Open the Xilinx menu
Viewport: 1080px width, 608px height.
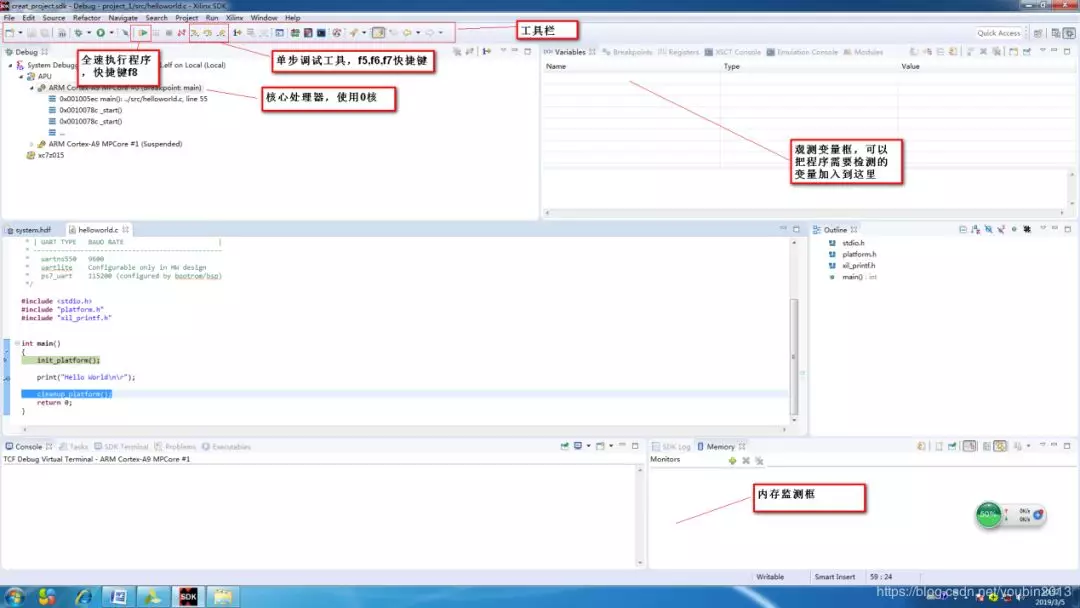234,17
